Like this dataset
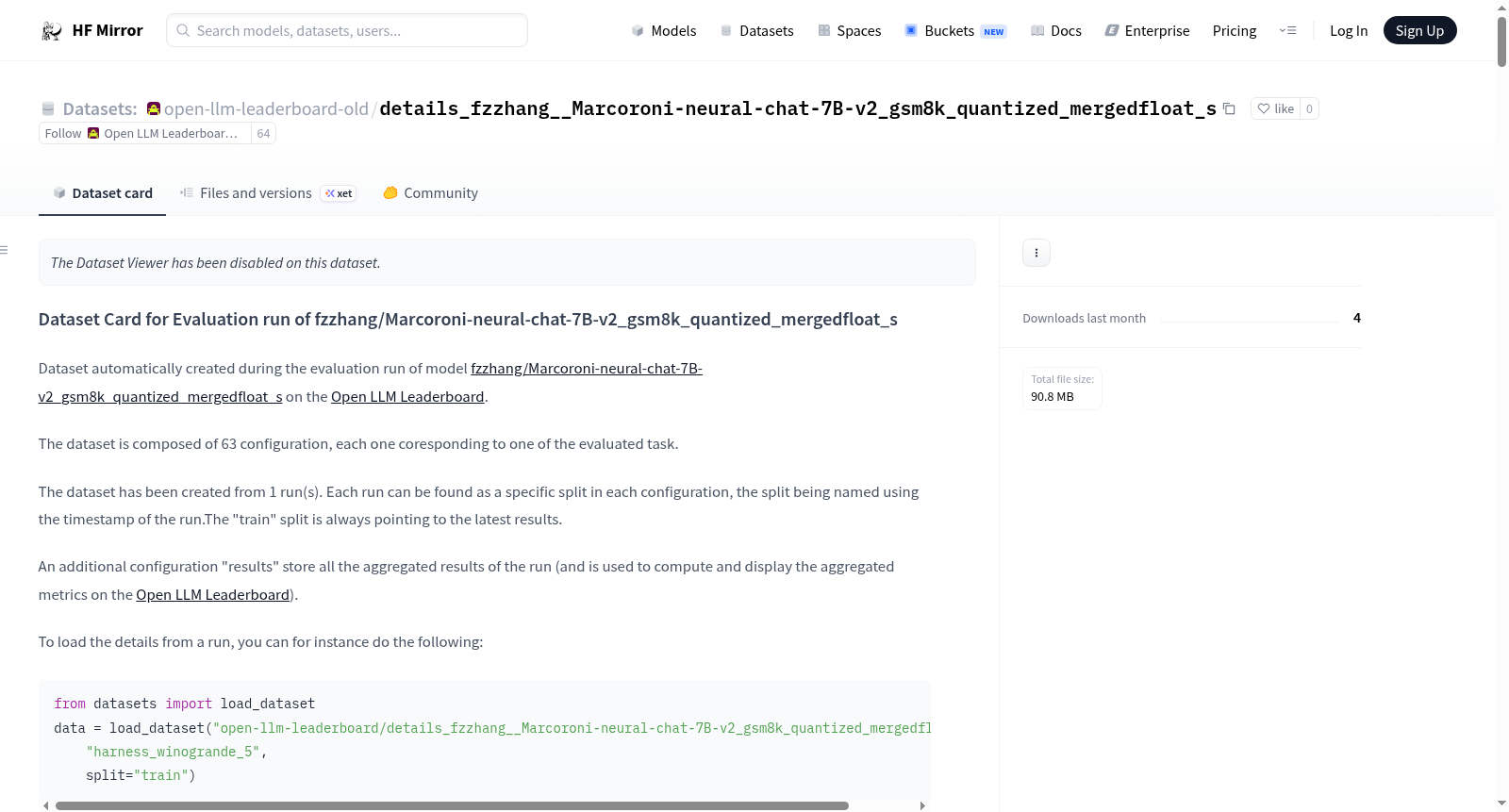 1275,108
